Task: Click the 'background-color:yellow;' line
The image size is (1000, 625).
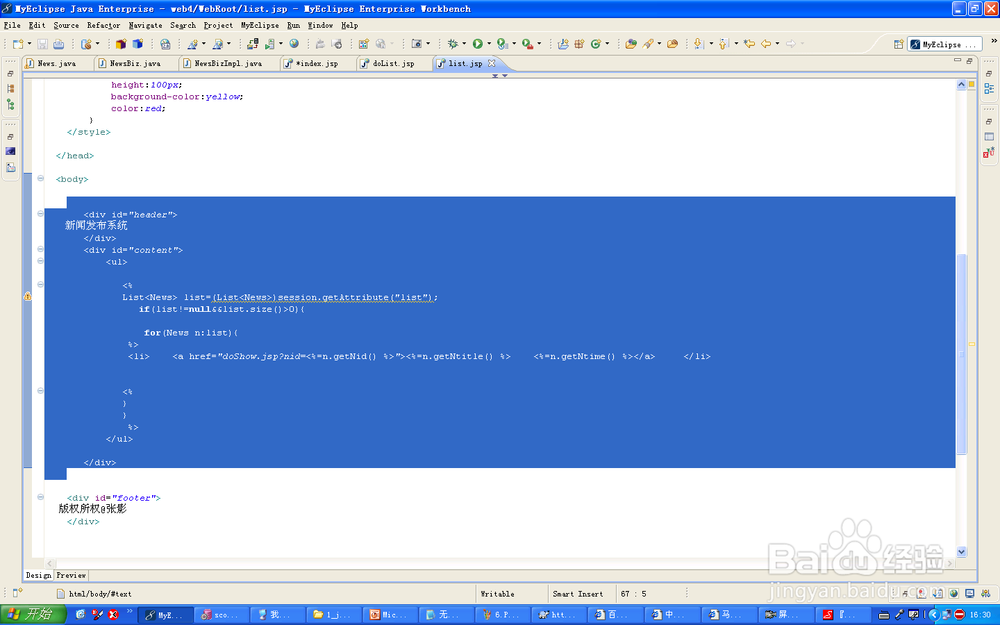Action: click(x=177, y=96)
